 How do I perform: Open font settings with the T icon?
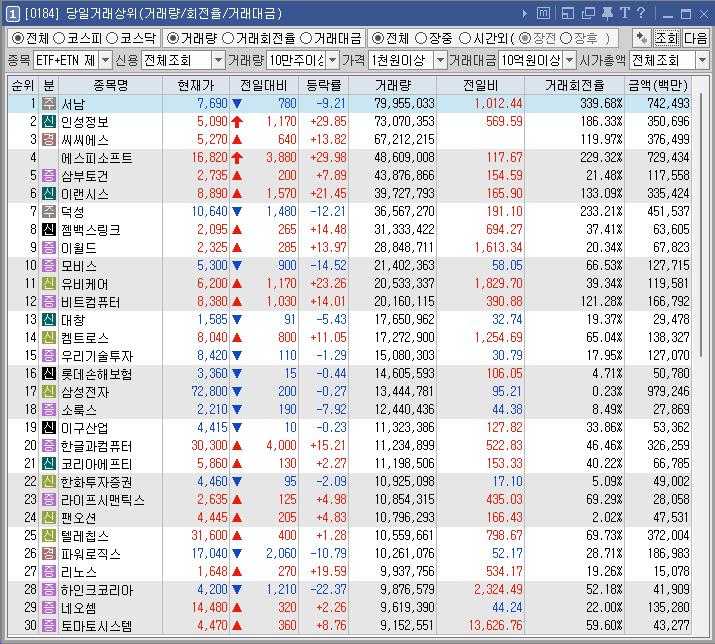tap(624, 13)
